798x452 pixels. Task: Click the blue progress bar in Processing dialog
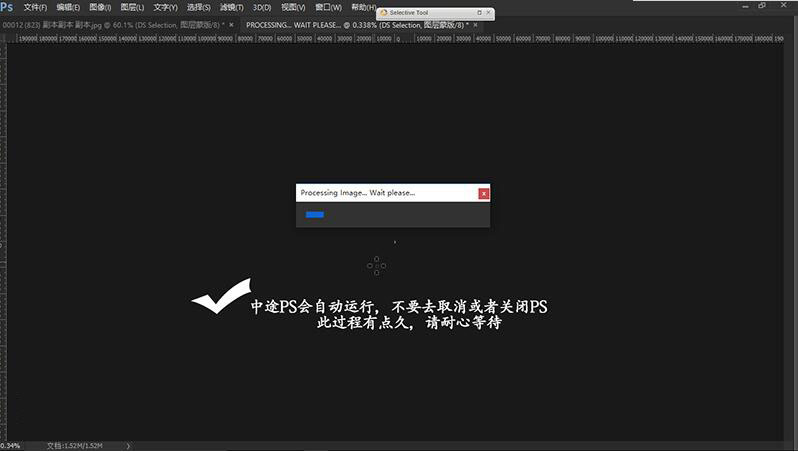click(315, 214)
